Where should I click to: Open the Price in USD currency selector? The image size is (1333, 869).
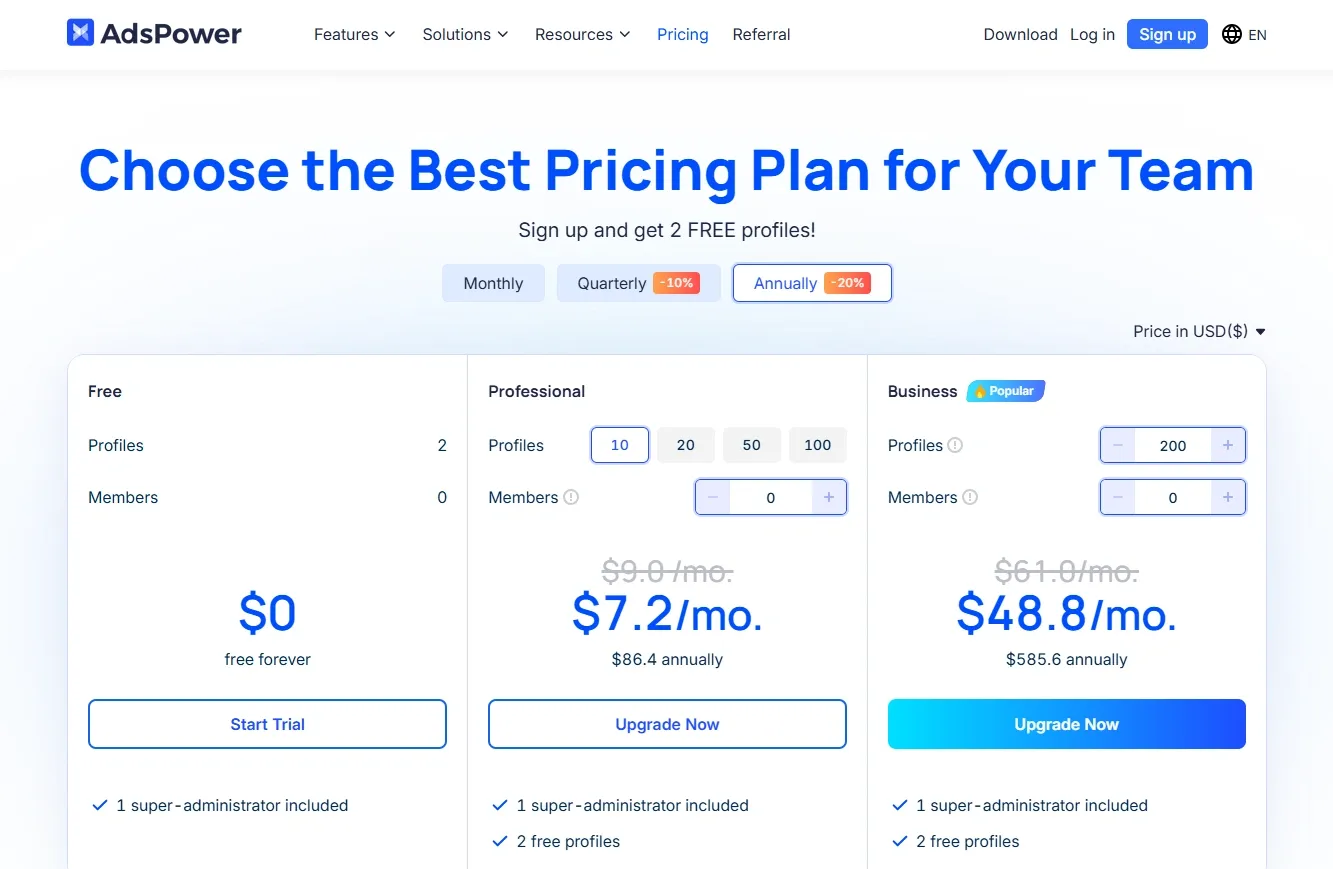click(x=1199, y=331)
